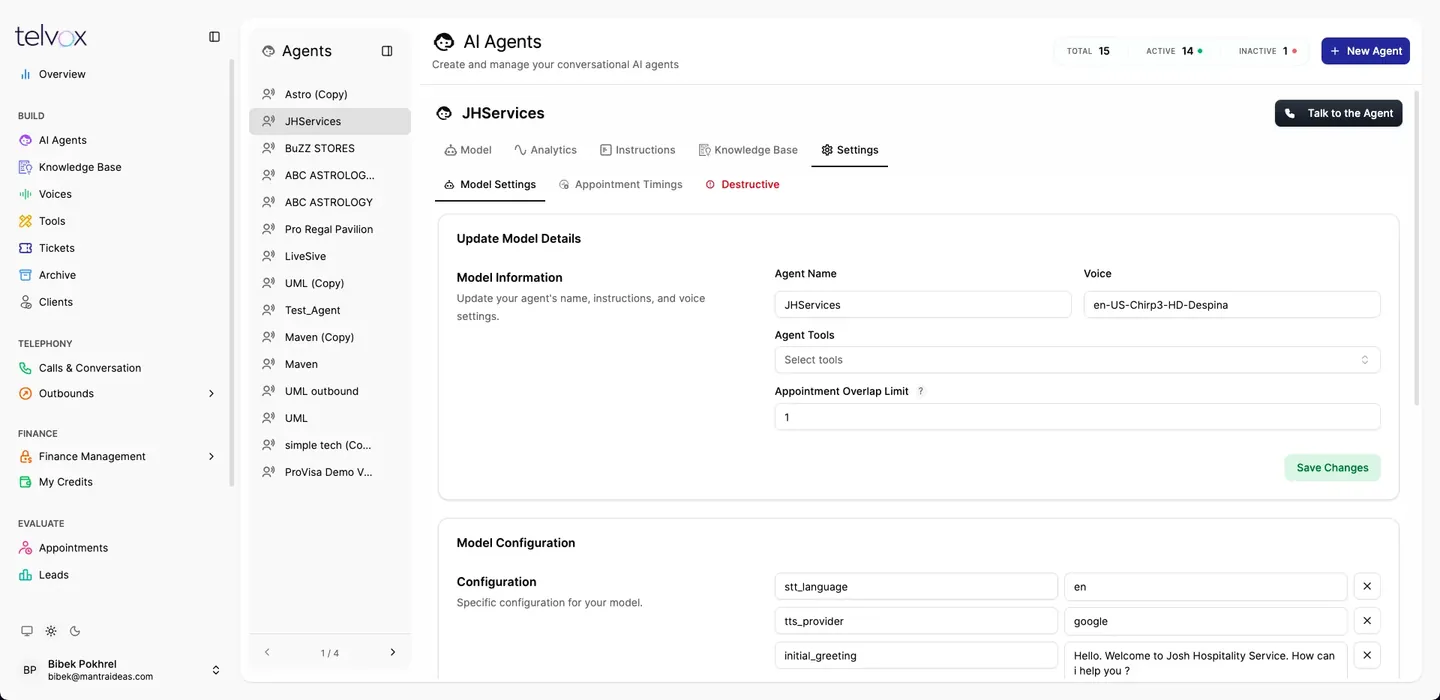Click the Tickets sidebar icon
Screen dimensions: 1440x700
pos(26,248)
